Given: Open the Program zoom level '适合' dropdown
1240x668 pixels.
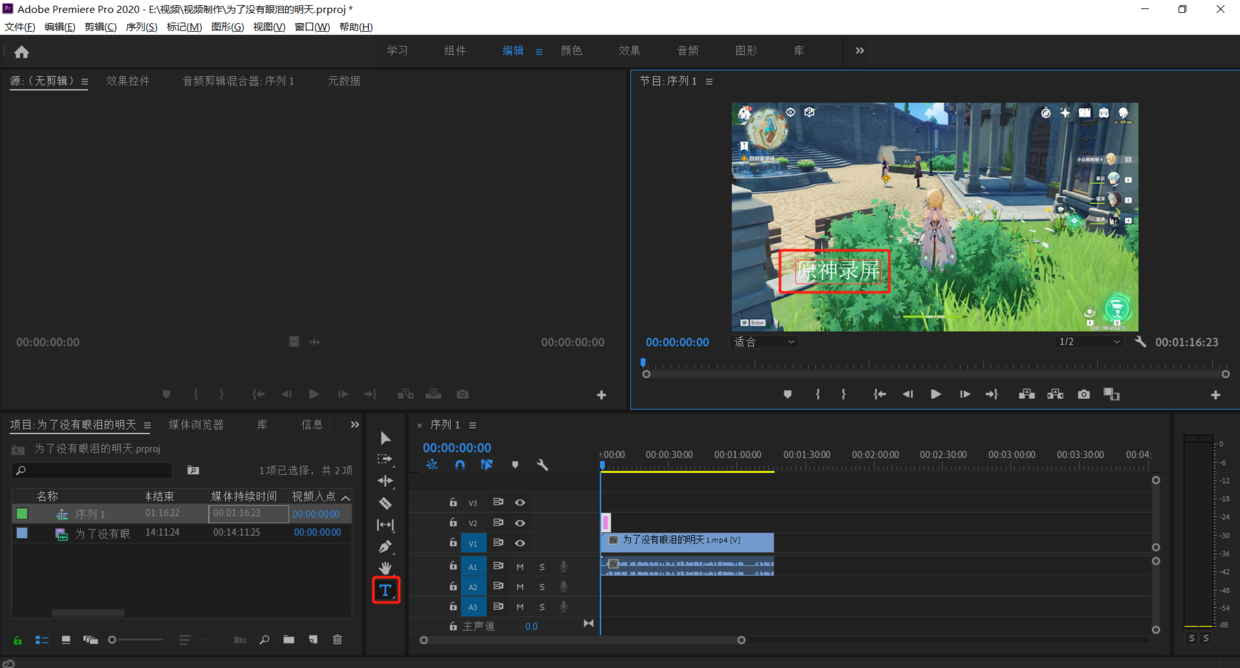Looking at the screenshot, I should pos(764,342).
